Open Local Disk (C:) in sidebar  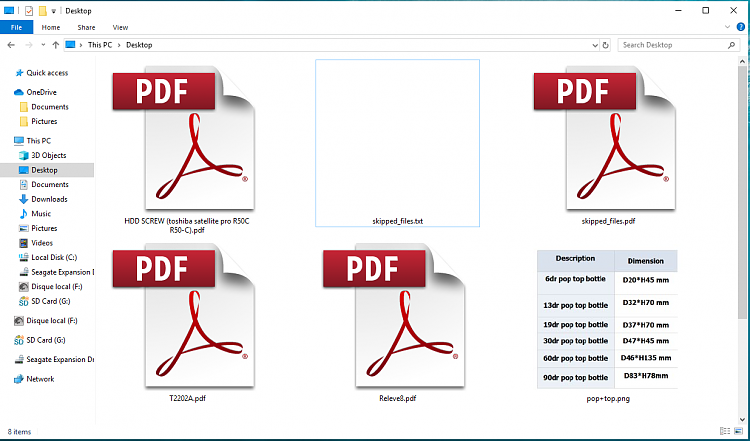[54, 257]
